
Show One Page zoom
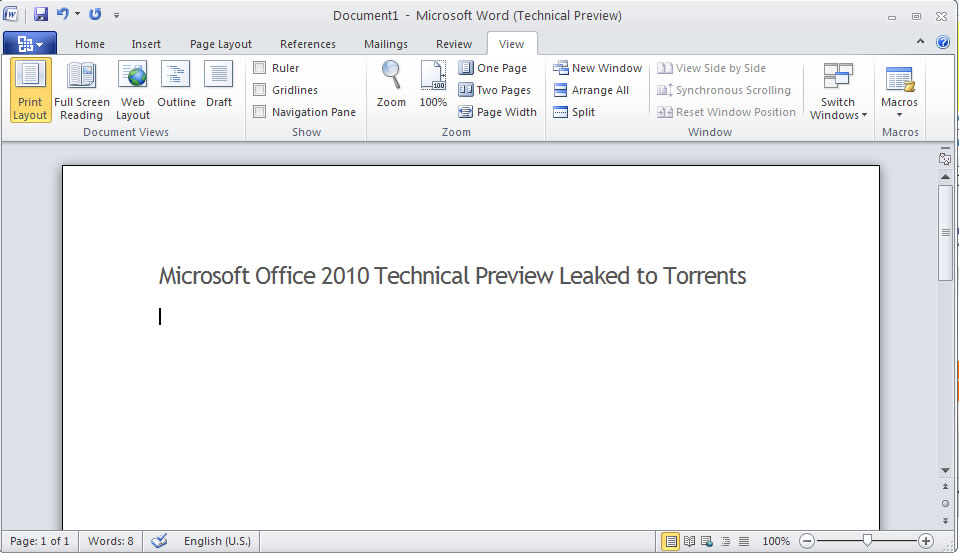[493, 68]
